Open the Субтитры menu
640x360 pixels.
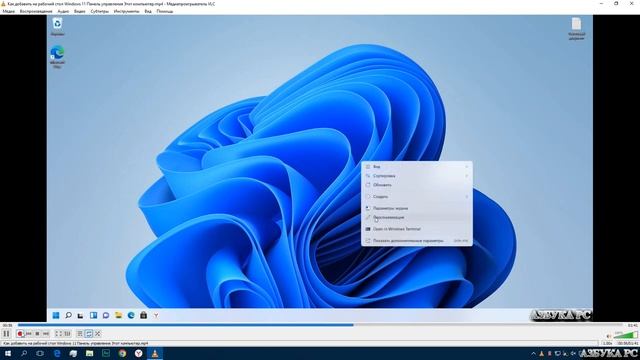pyautogui.click(x=100, y=11)
